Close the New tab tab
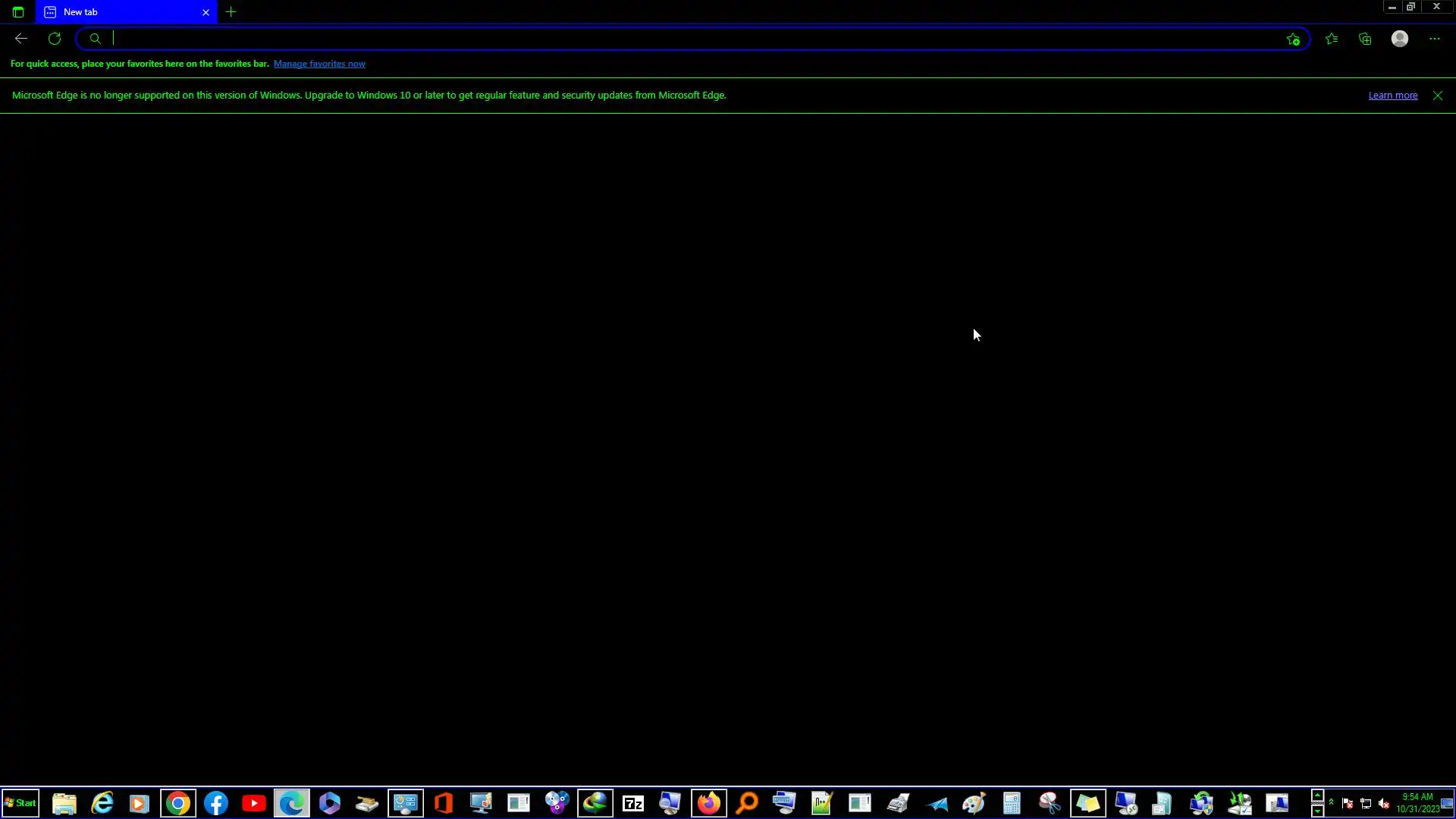1456x819 pixels. pyautogui.click(x=206, y=12)
